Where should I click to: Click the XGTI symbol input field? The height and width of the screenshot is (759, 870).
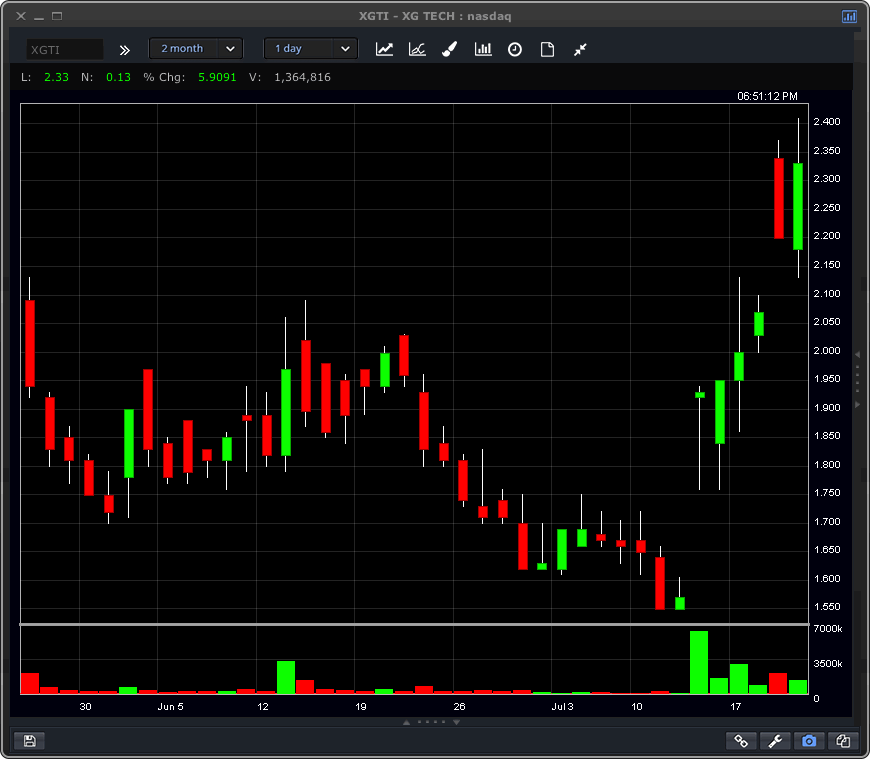pyautogui.click(x=64, y=49)
